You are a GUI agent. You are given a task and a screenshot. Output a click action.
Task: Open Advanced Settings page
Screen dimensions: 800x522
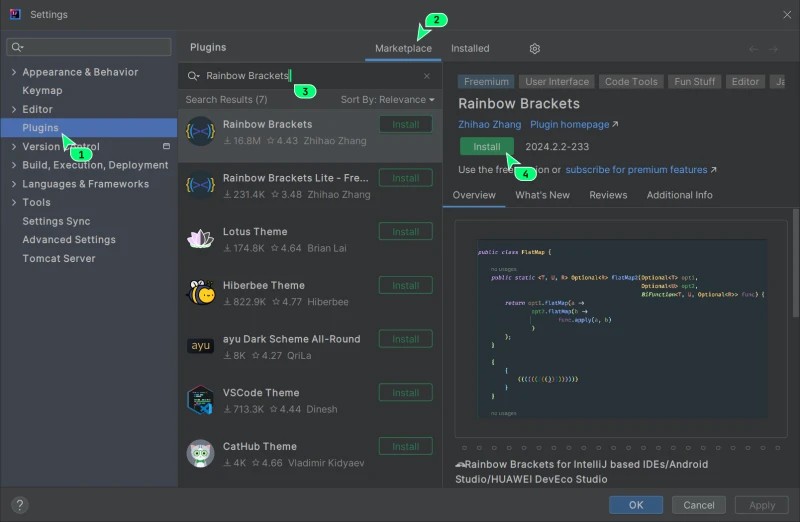pos(69,239)
